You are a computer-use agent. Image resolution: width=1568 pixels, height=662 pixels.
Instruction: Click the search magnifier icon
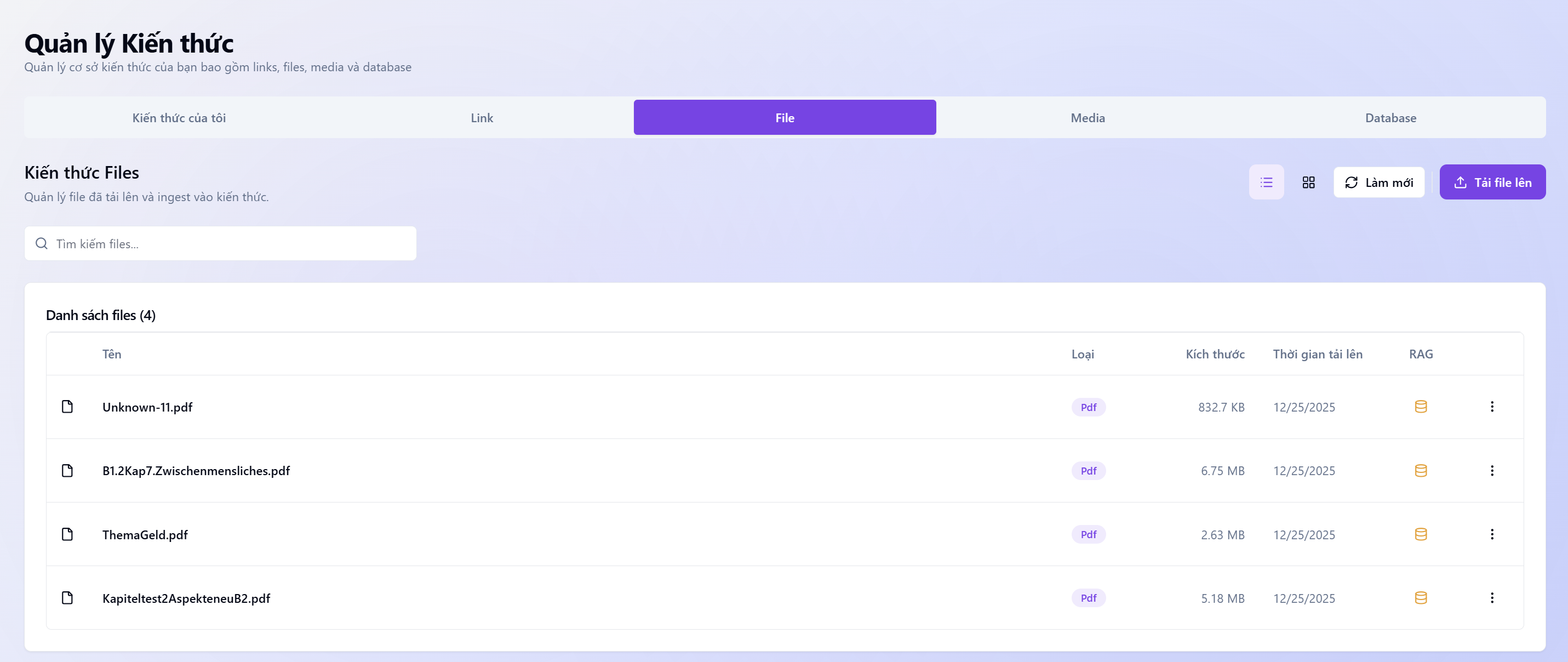pos(42,244)
